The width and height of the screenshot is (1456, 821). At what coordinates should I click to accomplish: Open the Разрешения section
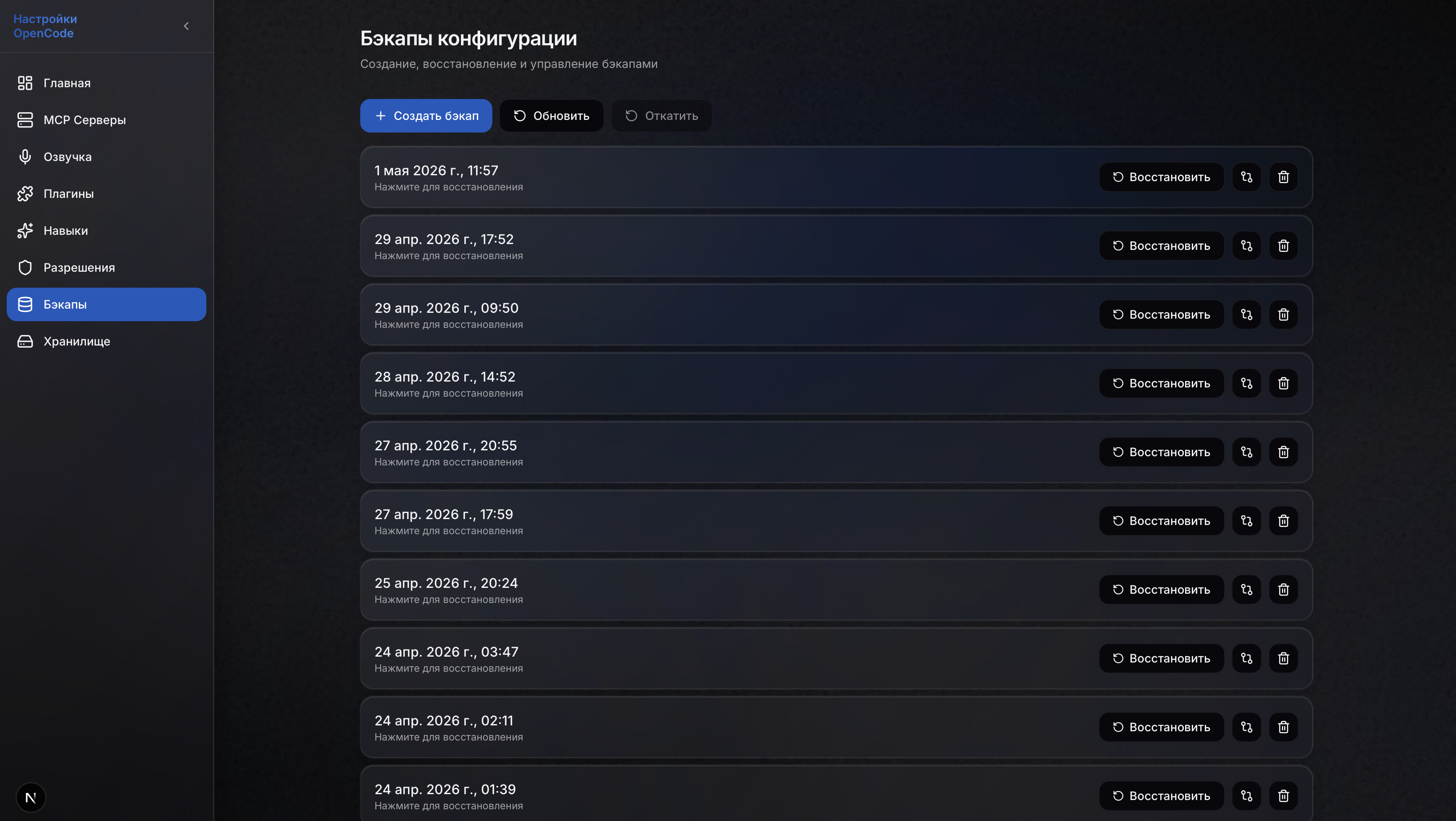click(106, 267)
